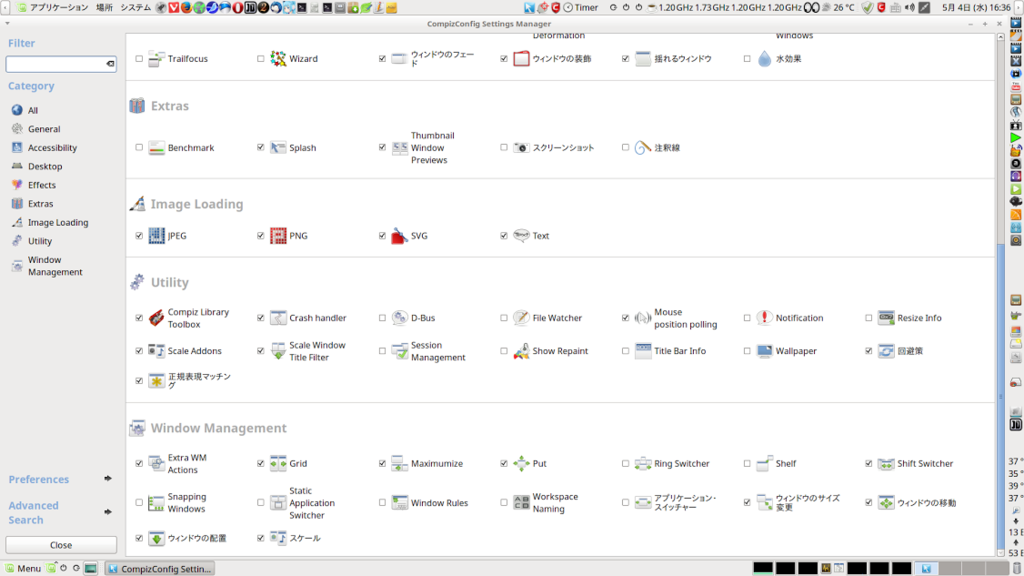The image size is (1024, 576).
Task: Open the Splash plugin icon
Action: click(278, 148)
